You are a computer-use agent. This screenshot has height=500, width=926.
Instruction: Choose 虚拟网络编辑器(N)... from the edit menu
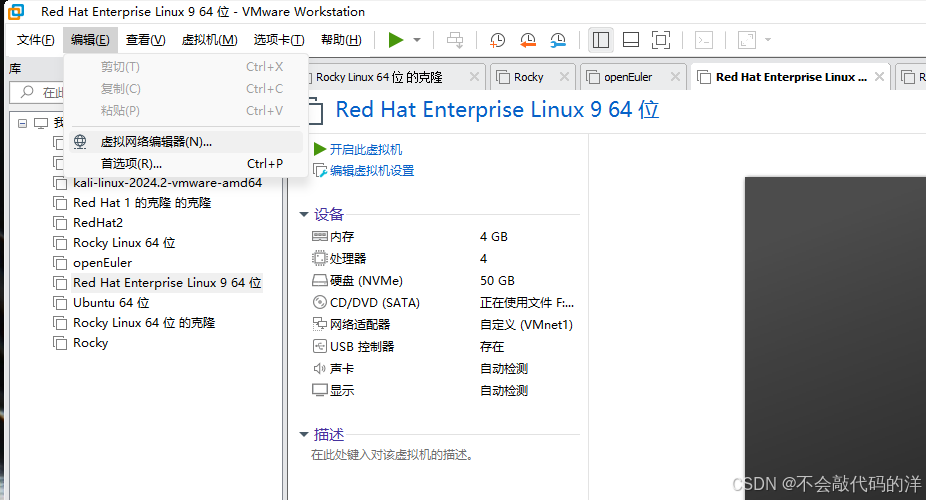coord(186,142)
